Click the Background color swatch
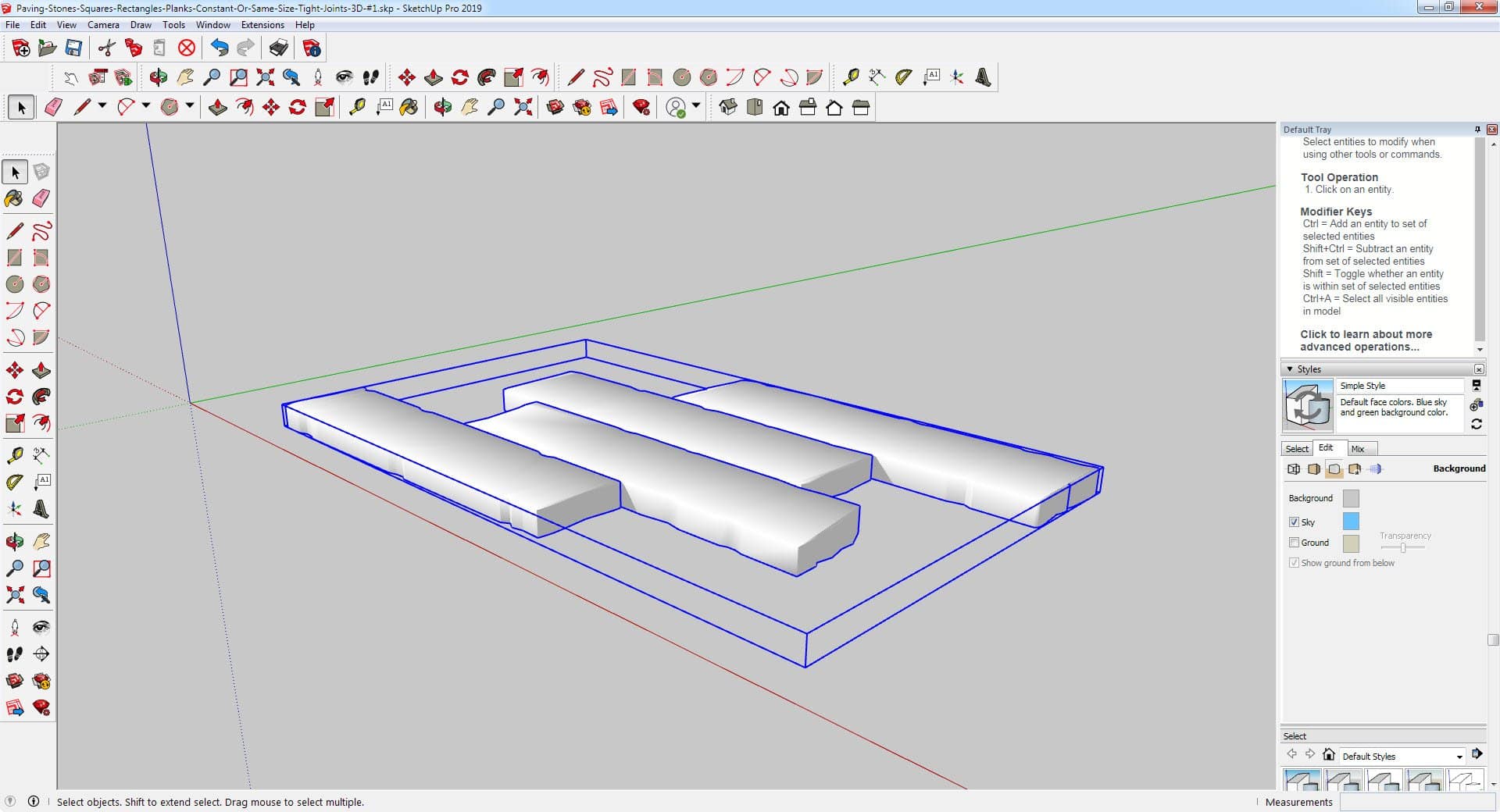This screenshot has width=1500, height=812. click(1351, 498)
